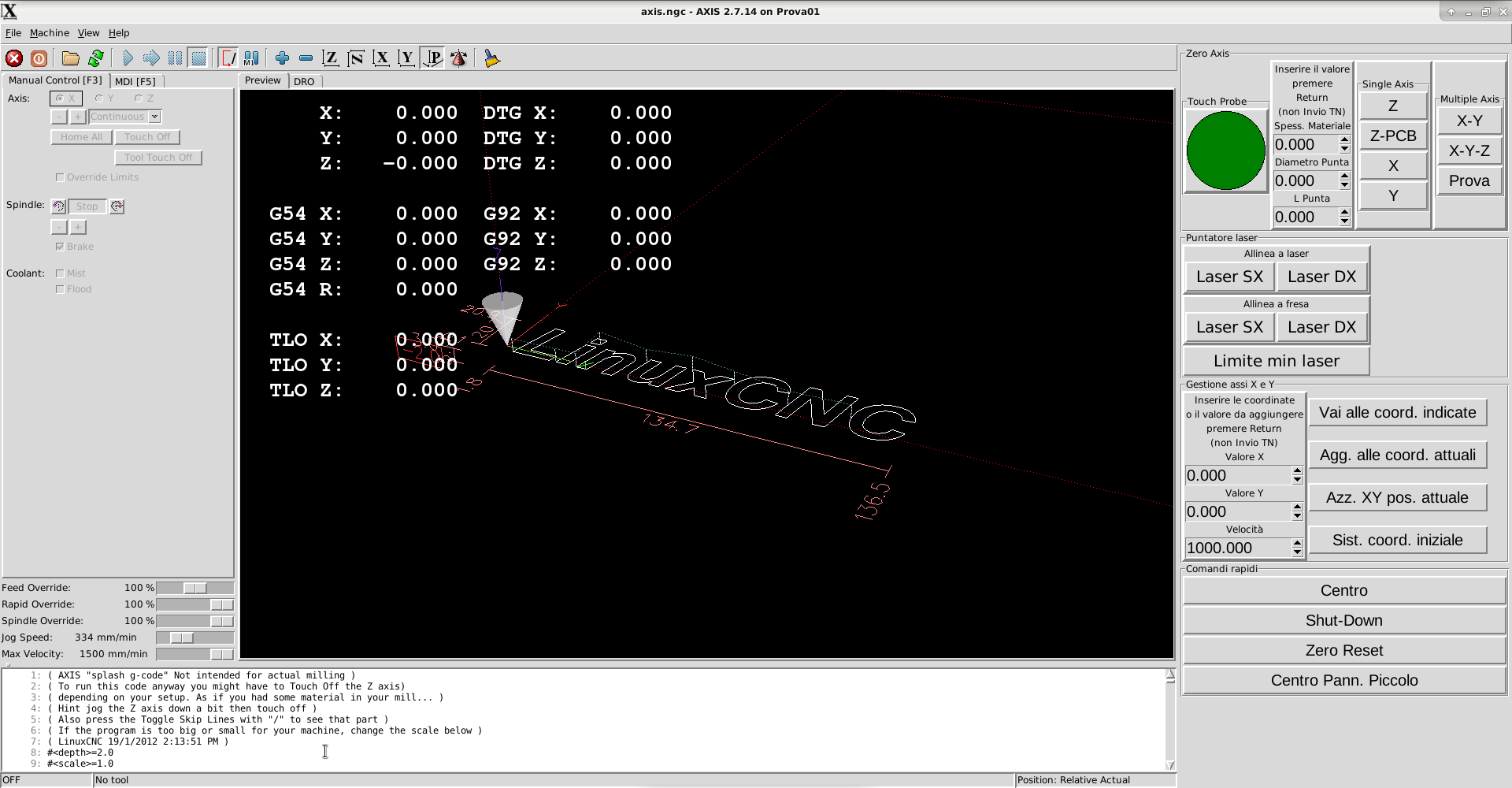Step down Diametro Punta value
Viewport: 1512px width, 788px height.
tap(1344, 185)
